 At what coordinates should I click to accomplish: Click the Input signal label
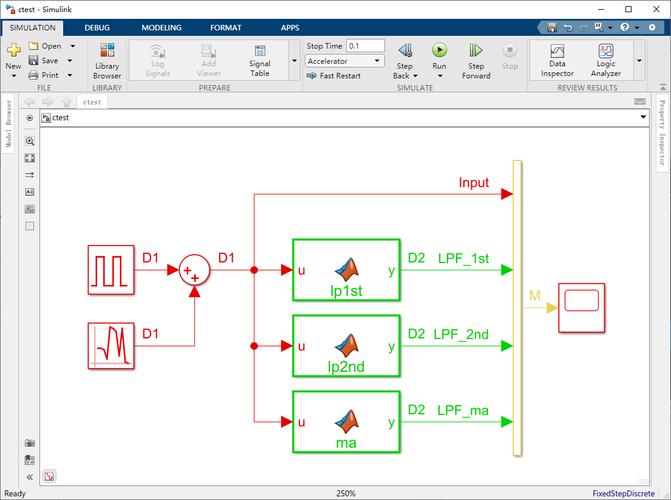[x=474, y=183]
